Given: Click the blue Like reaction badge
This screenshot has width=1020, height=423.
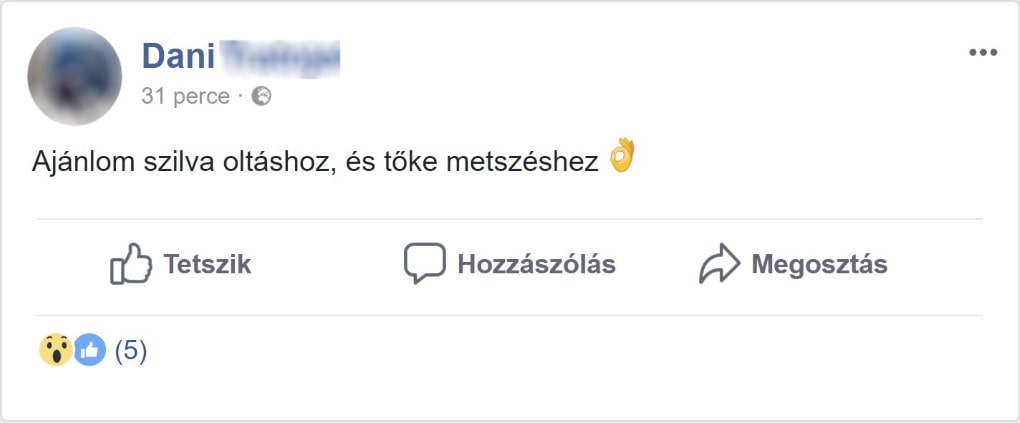Looking at the screenshot, I should click(x=89, y=350).
